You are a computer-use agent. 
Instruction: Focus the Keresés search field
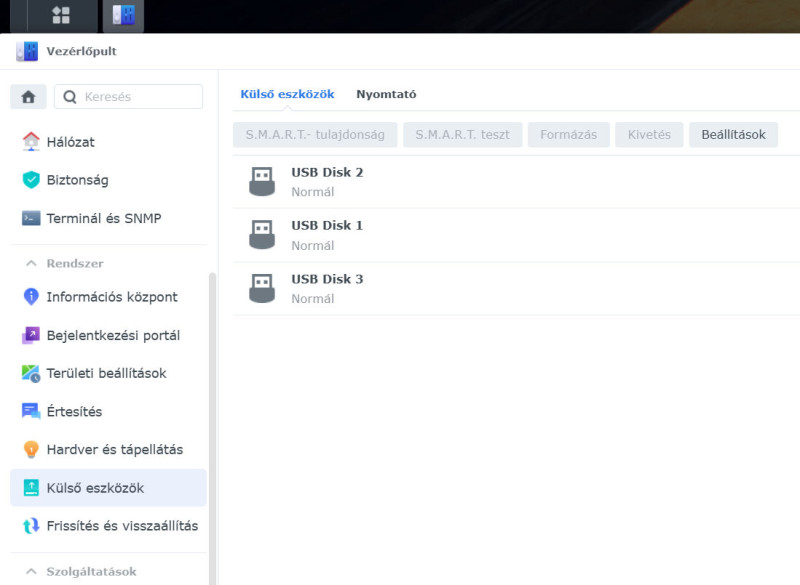[129, 96]
